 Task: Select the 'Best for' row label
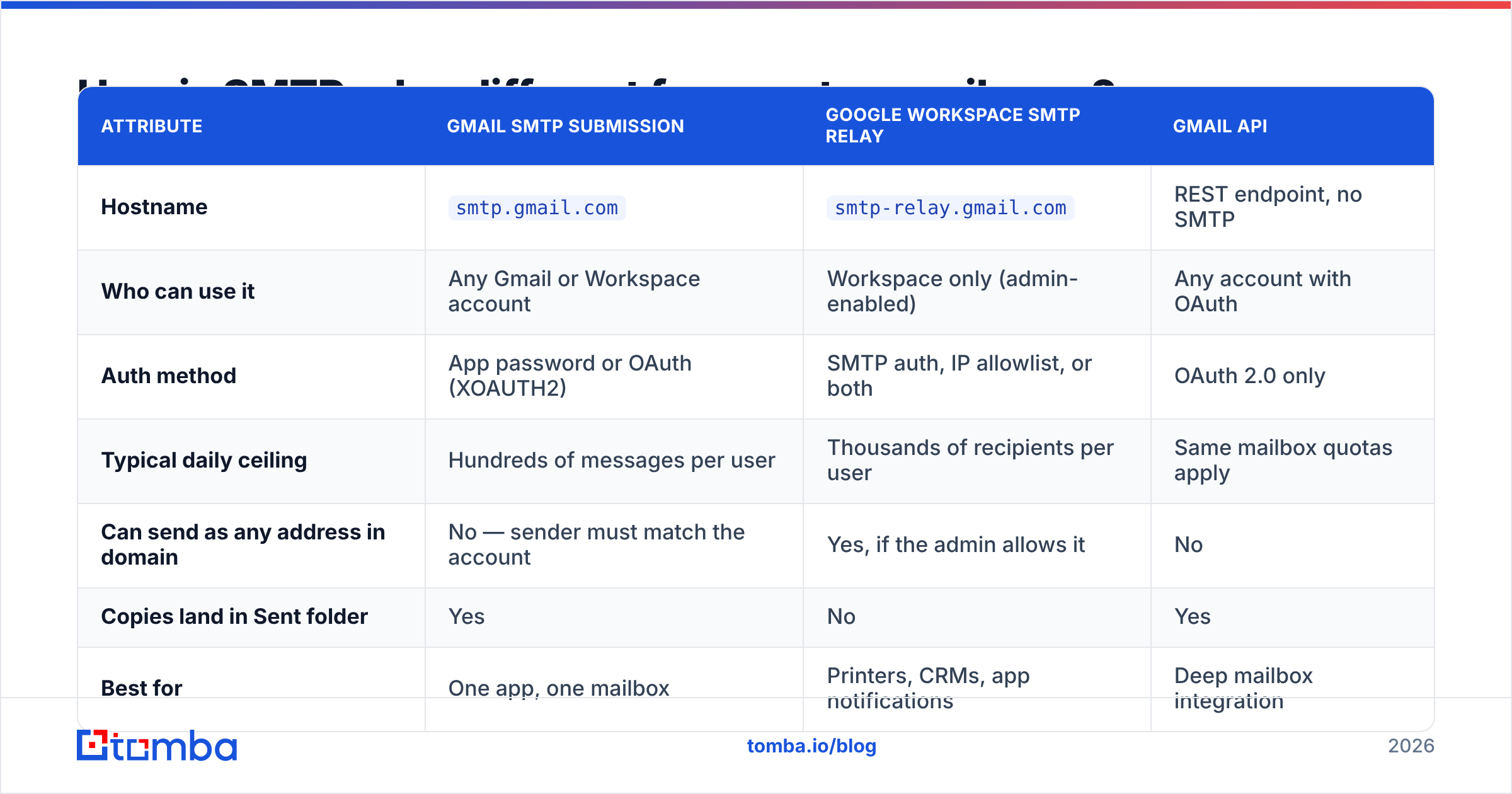point(142,688)
